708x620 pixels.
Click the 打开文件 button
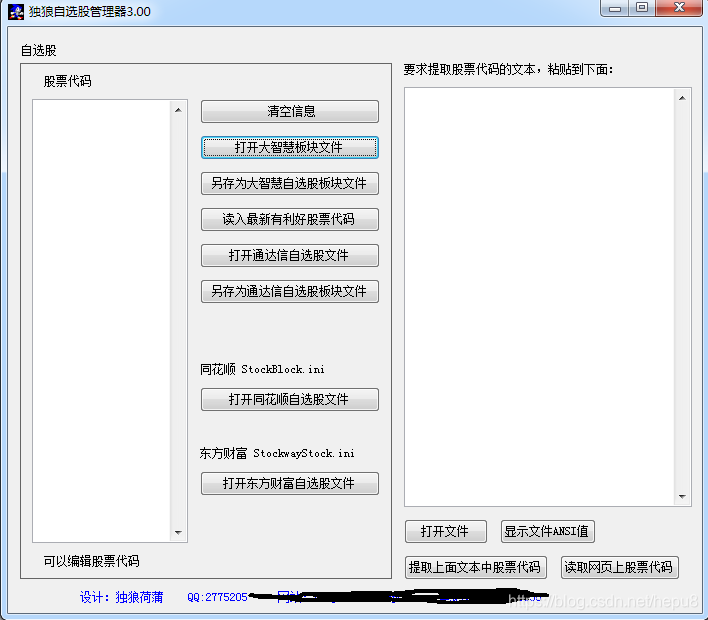click(446, 531)
